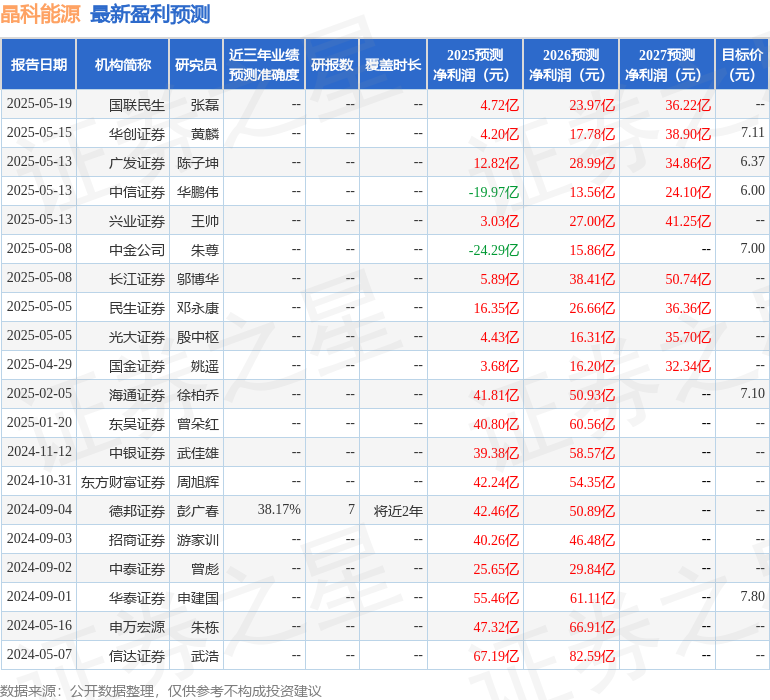770x700 pixels.
Task: Click researcher name 张磊
Action: (205, 105)
